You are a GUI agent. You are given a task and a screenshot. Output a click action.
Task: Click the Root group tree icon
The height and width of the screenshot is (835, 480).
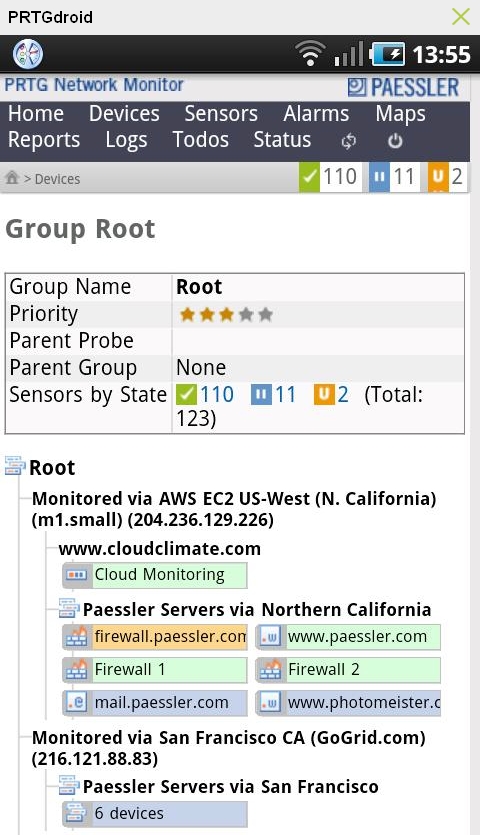[x=15, y=466]
